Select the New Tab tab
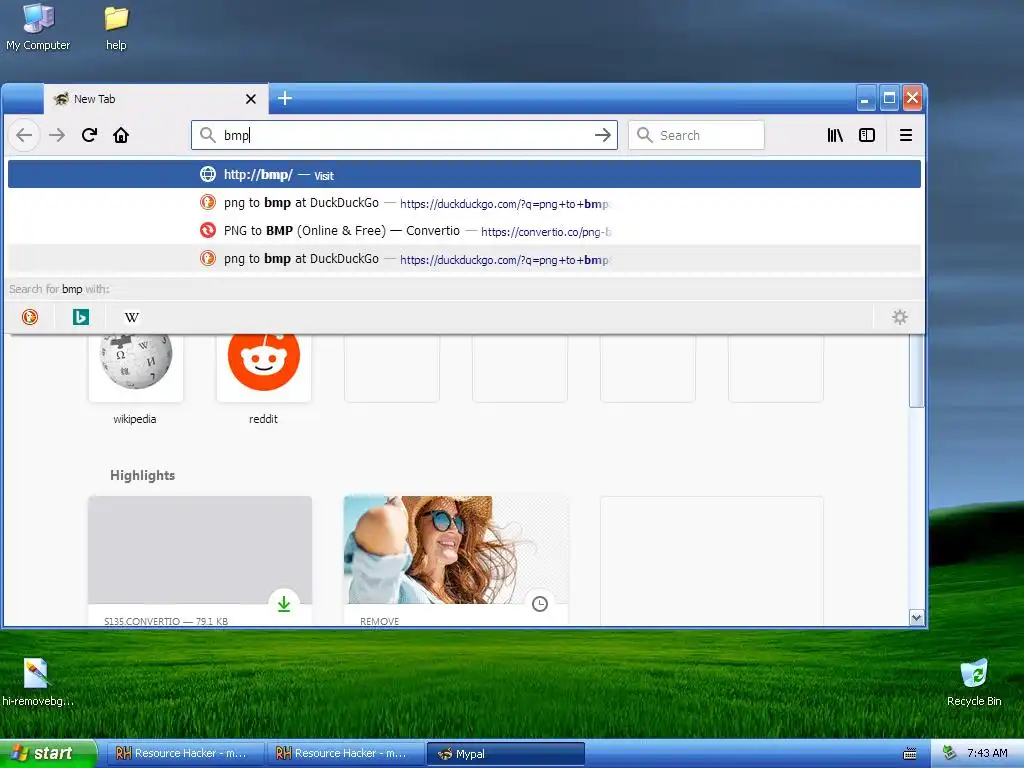 click(x=155, y=99)
